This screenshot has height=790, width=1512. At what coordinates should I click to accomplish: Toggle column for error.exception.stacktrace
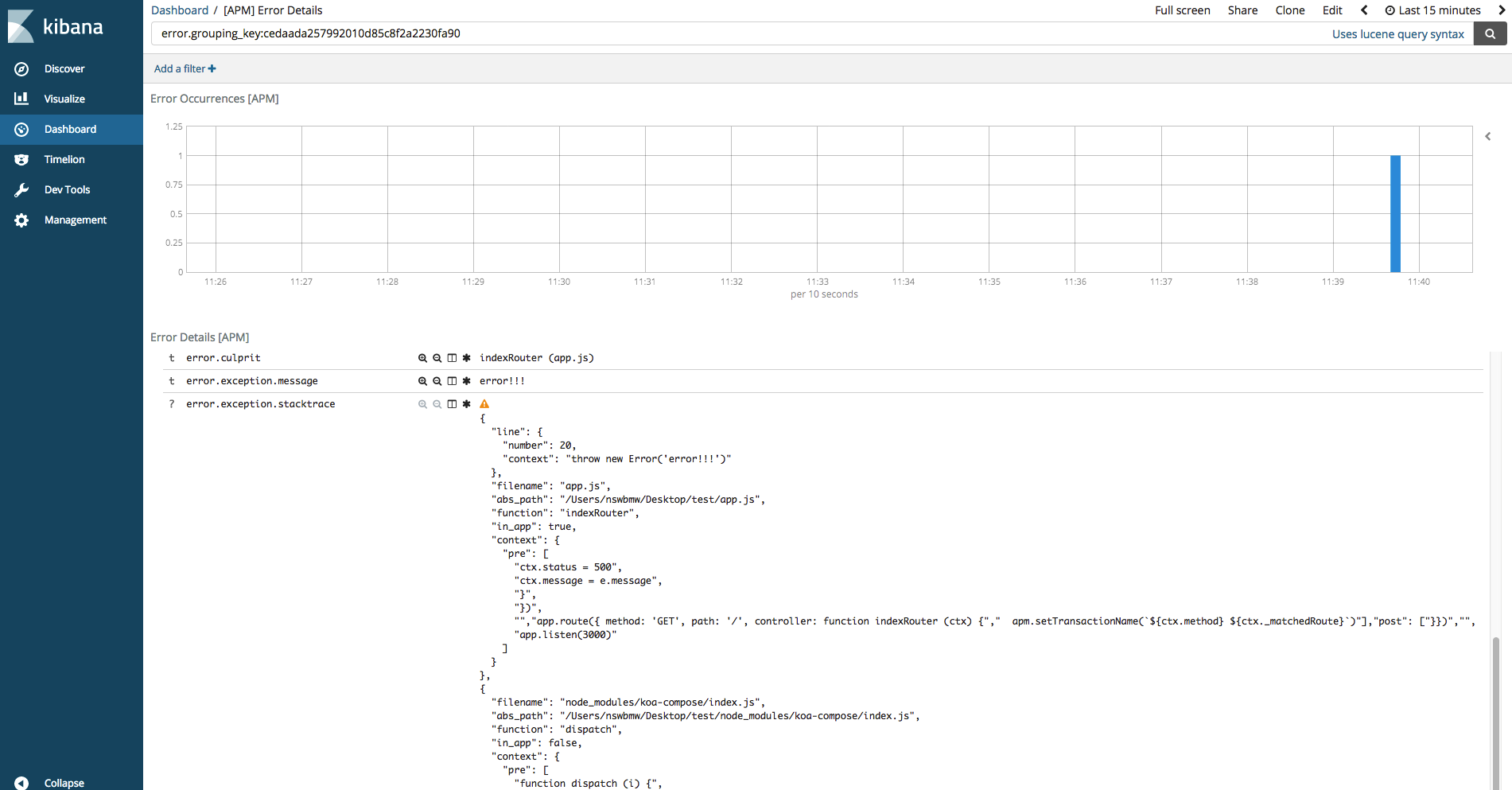pyautogui.click(x=452, y=404)
